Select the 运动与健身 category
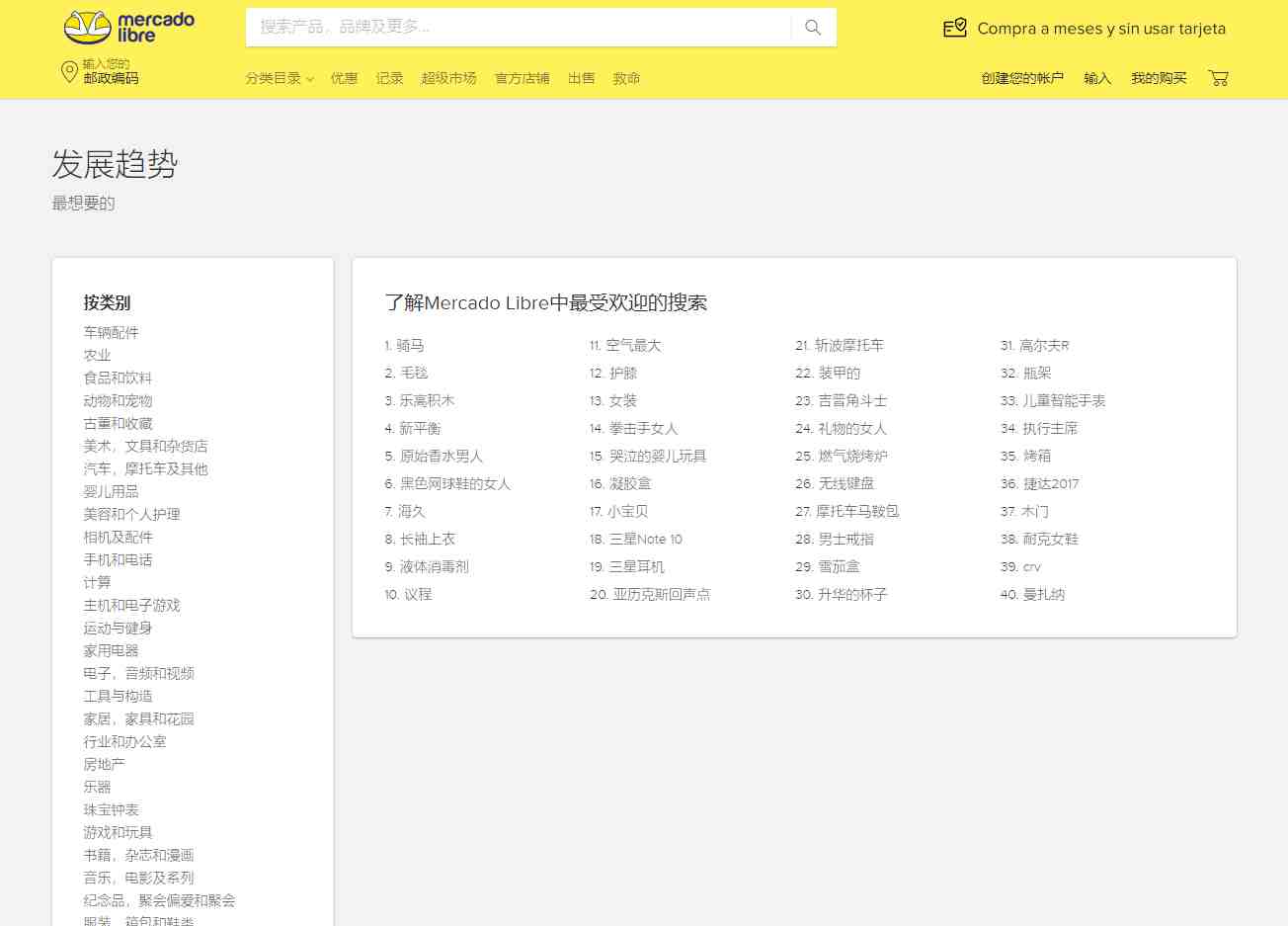The height and width of the screenshot is (926, 1288). [118, 628]
